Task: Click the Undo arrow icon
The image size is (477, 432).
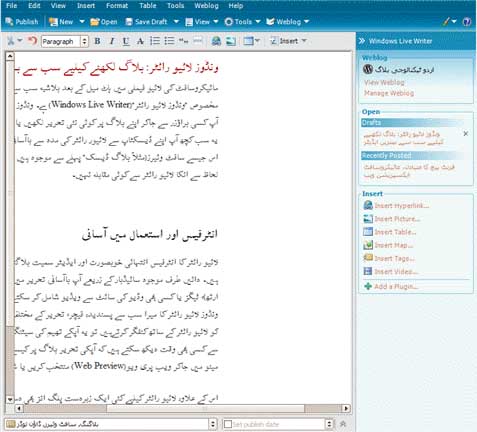Action: click(32, 41)
